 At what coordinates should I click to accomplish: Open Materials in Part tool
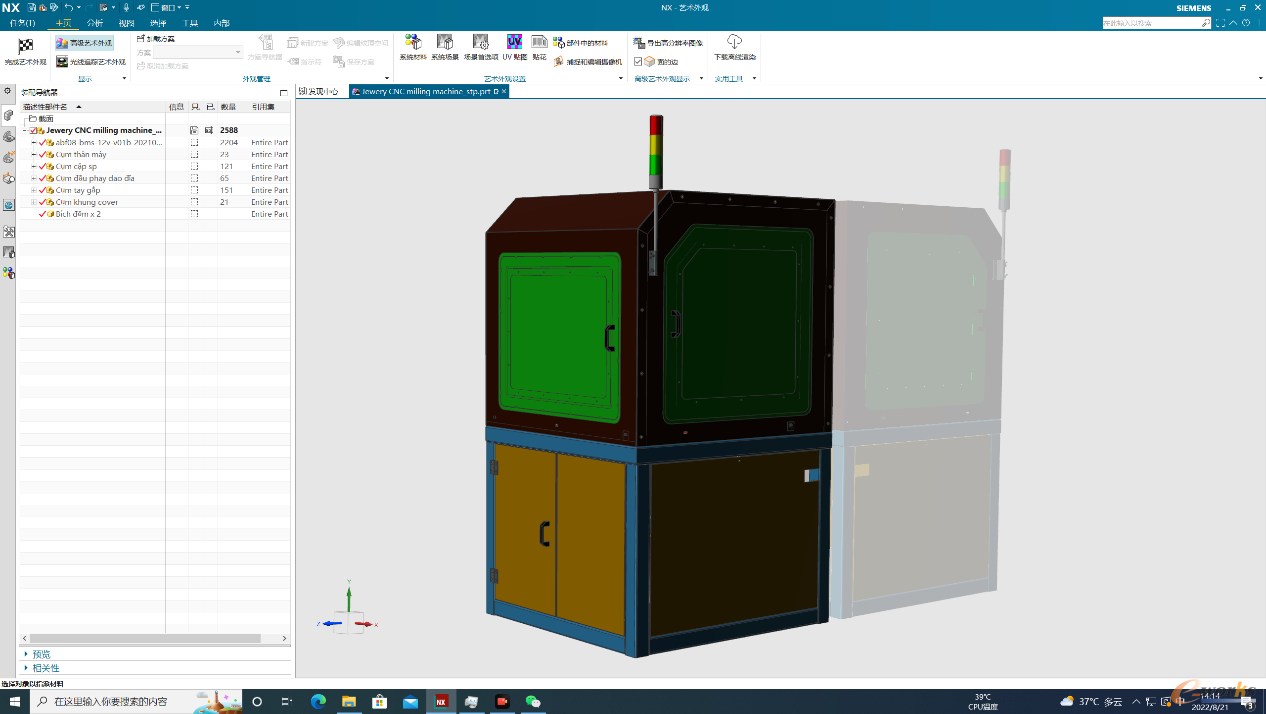pos(580,43)
